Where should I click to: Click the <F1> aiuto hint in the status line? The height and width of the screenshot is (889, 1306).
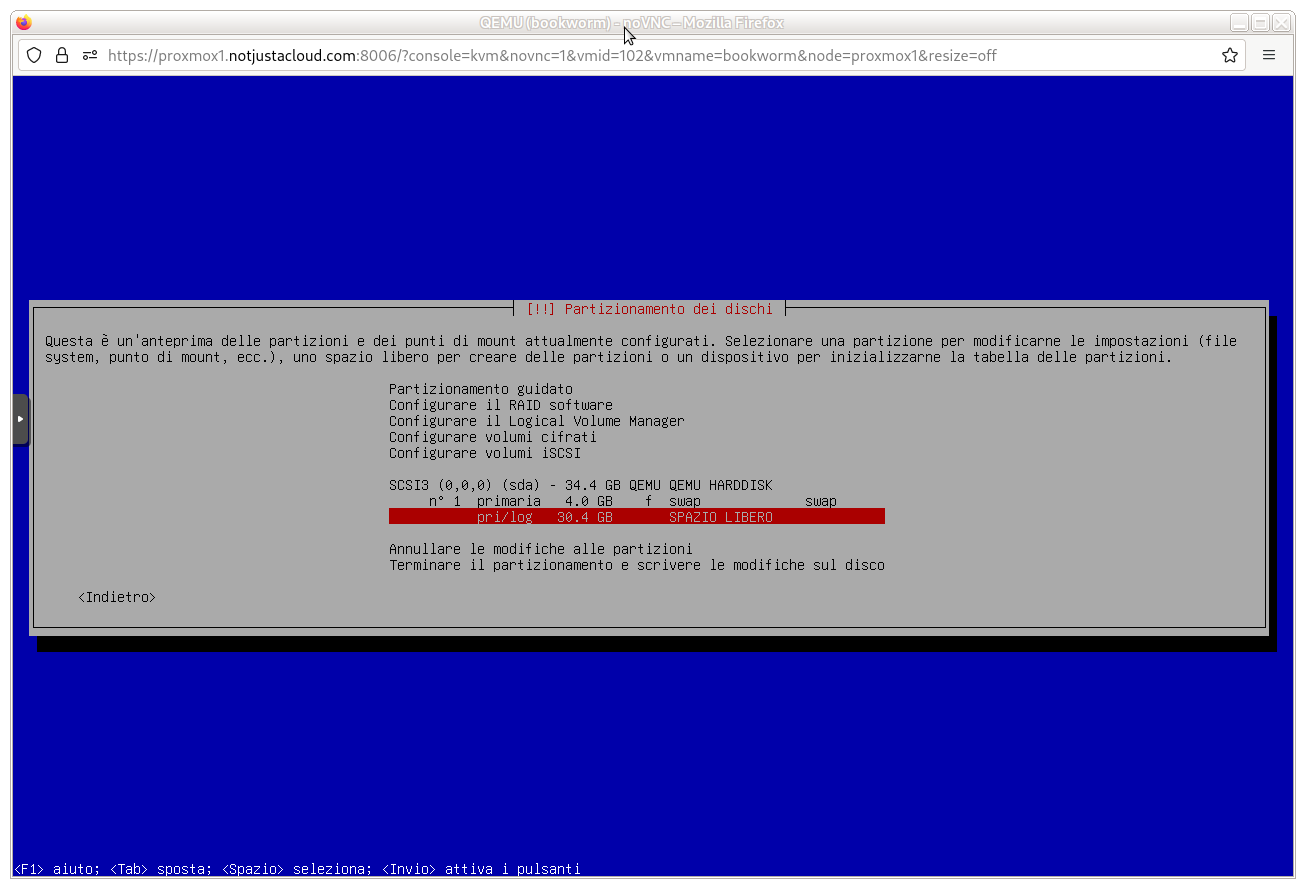click(x=57, y=869)
